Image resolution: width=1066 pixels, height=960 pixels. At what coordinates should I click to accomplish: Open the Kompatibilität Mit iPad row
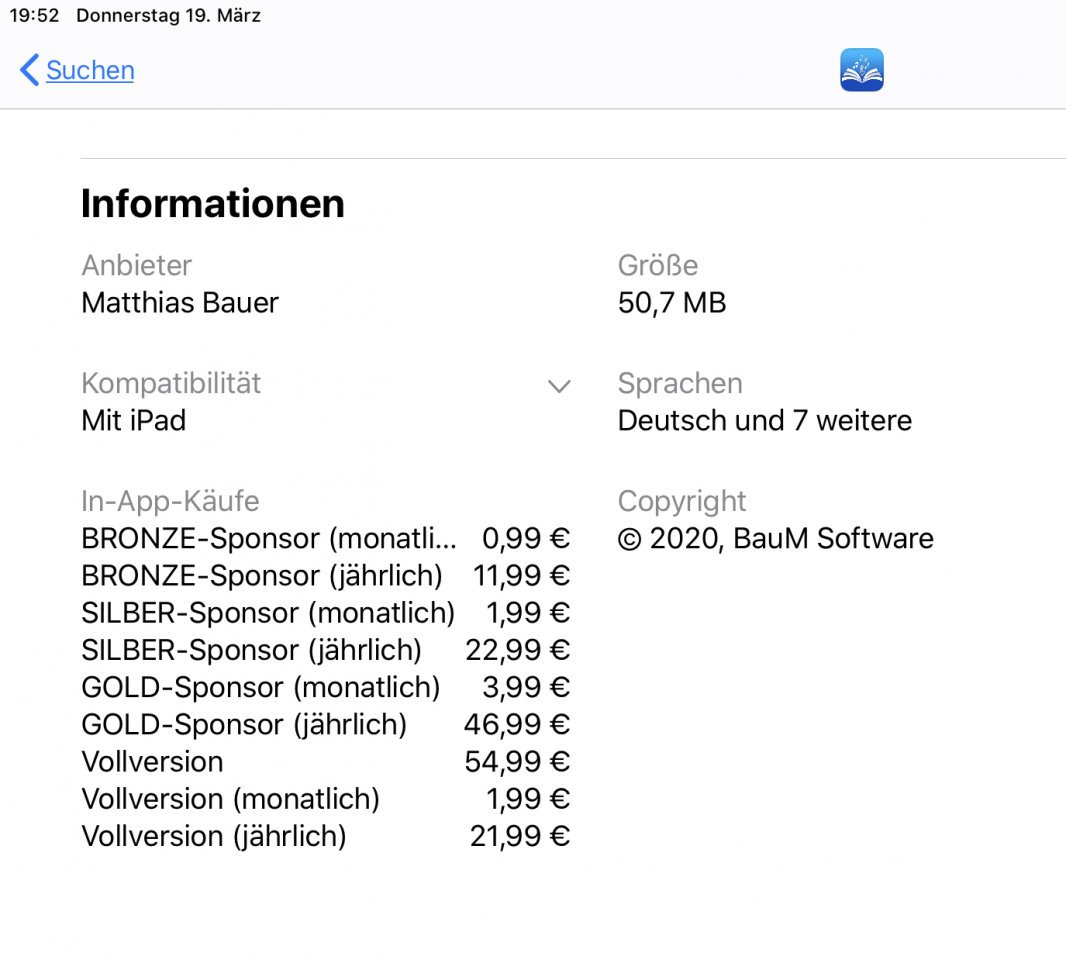(326, 402)
